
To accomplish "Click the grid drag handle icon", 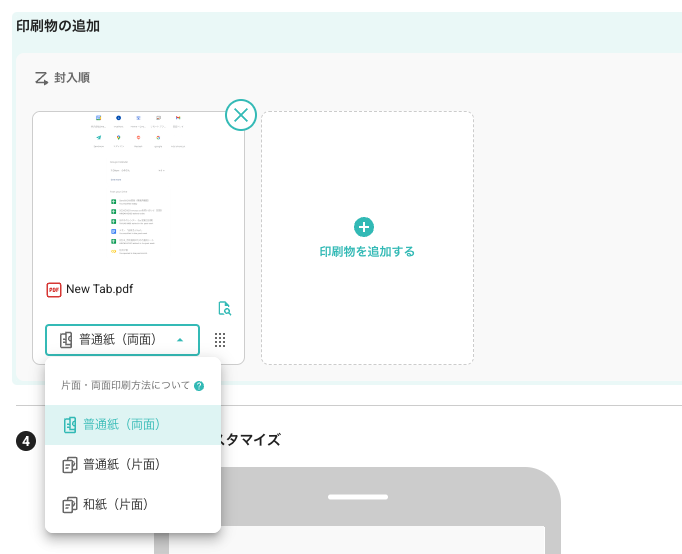I will tap(220, 340).
